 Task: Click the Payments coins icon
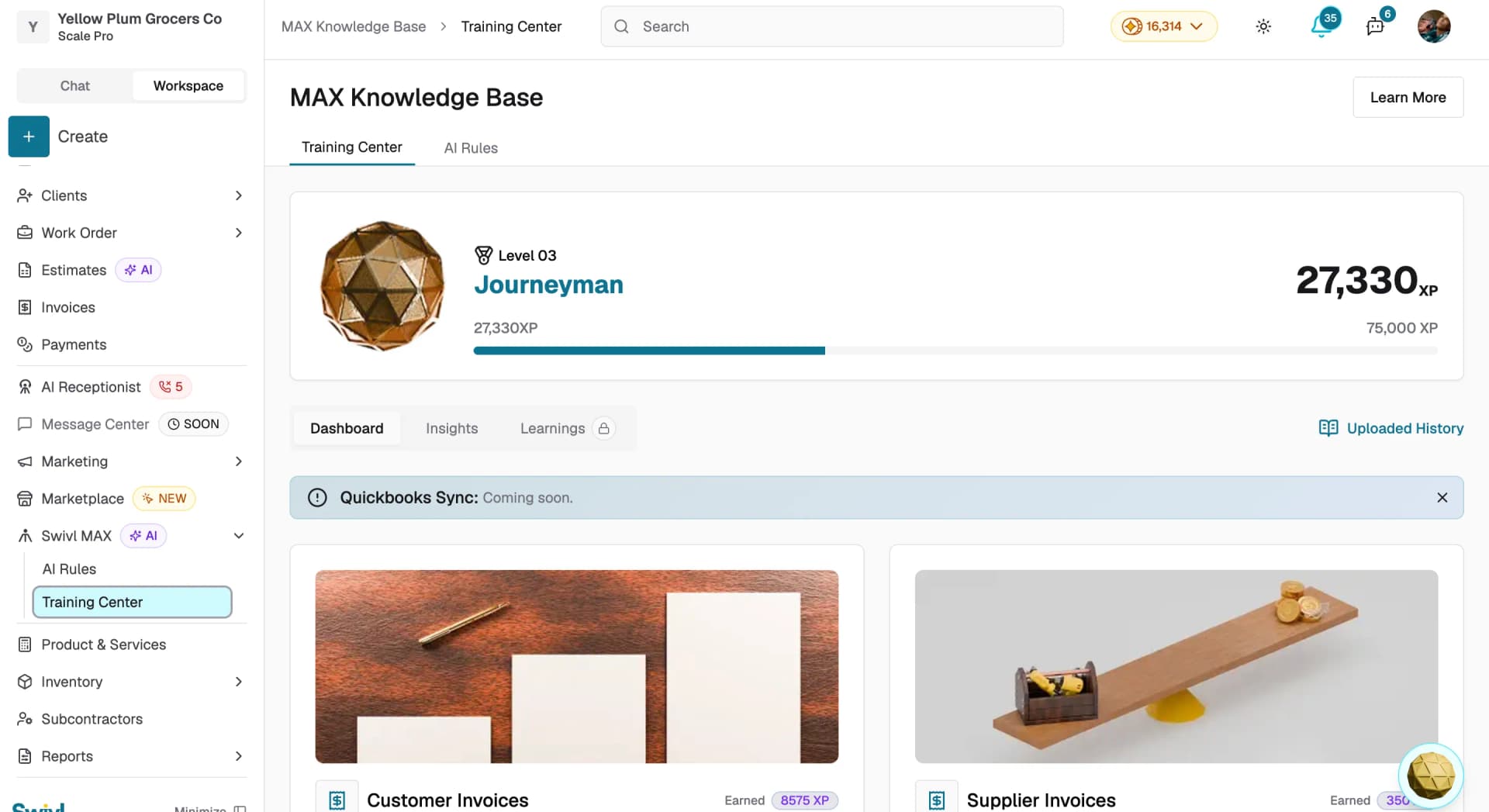click(x=25, y=344)
